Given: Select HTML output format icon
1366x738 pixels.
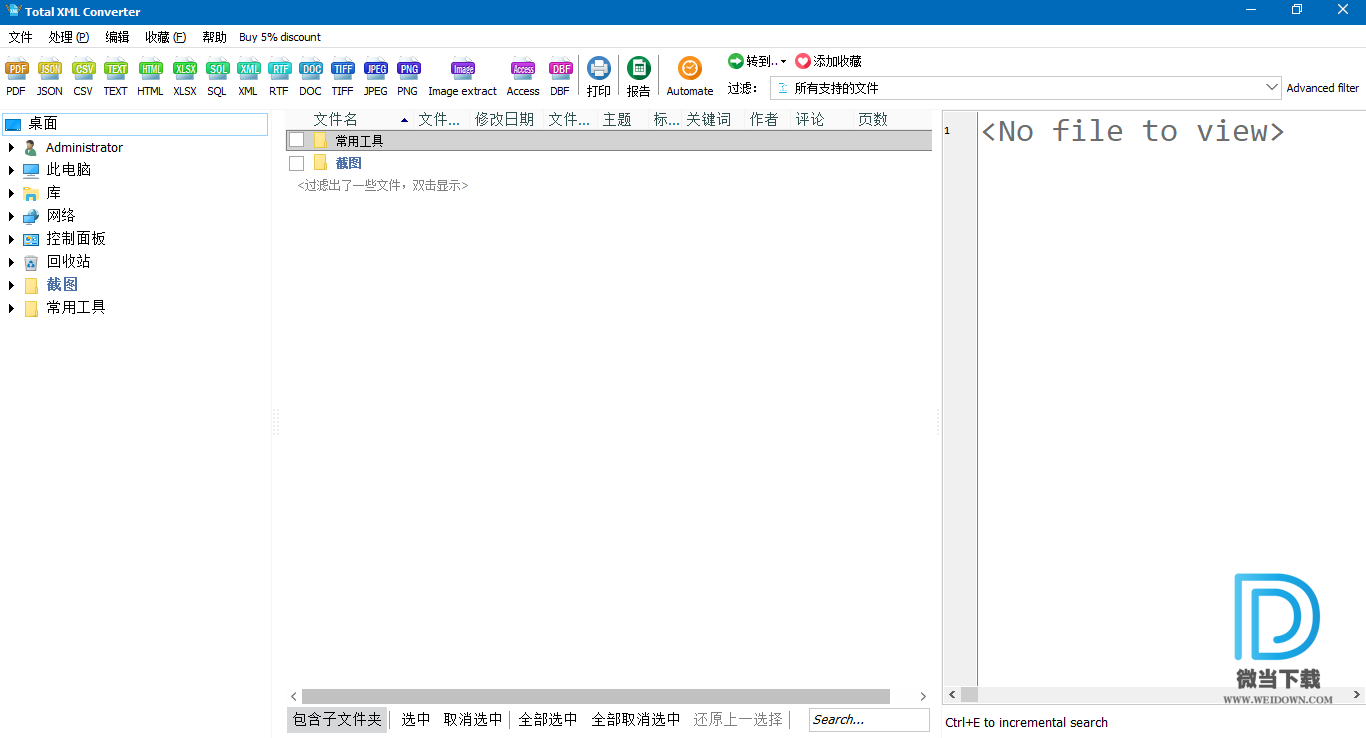Looking at the screenshot, I should point(150,70).
